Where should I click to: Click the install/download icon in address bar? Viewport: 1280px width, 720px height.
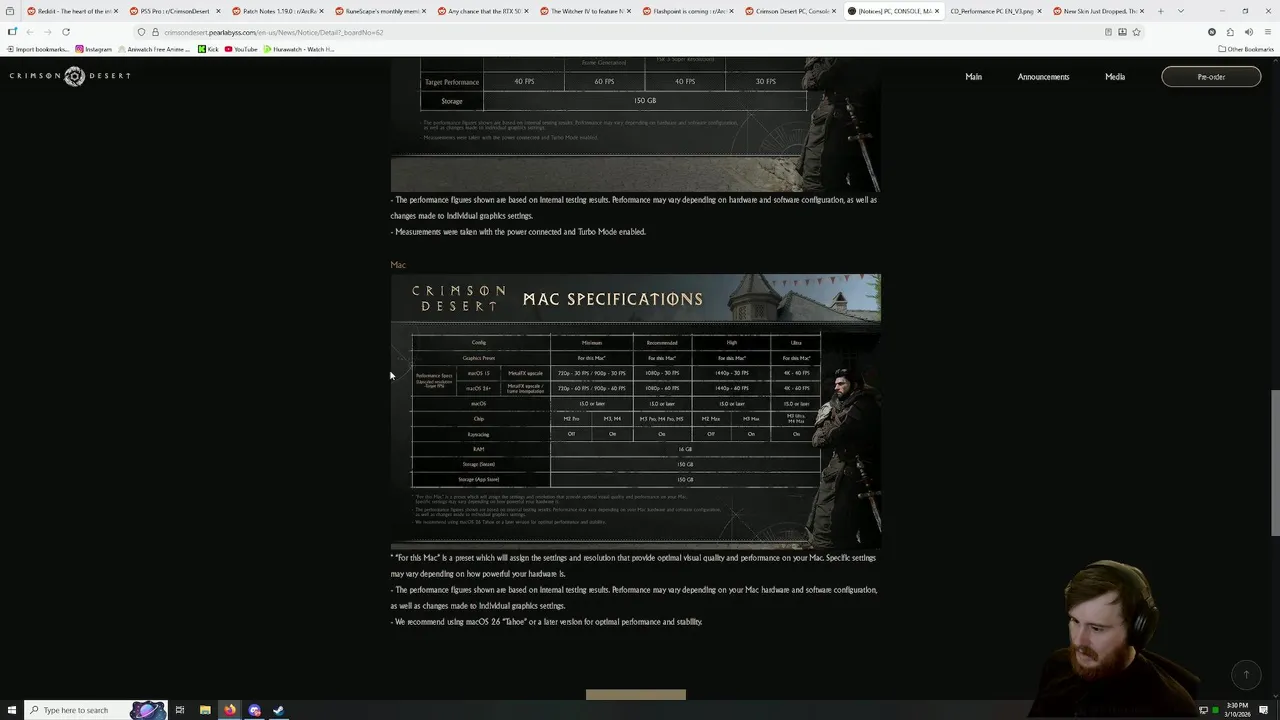click(x=1122, y=32)
